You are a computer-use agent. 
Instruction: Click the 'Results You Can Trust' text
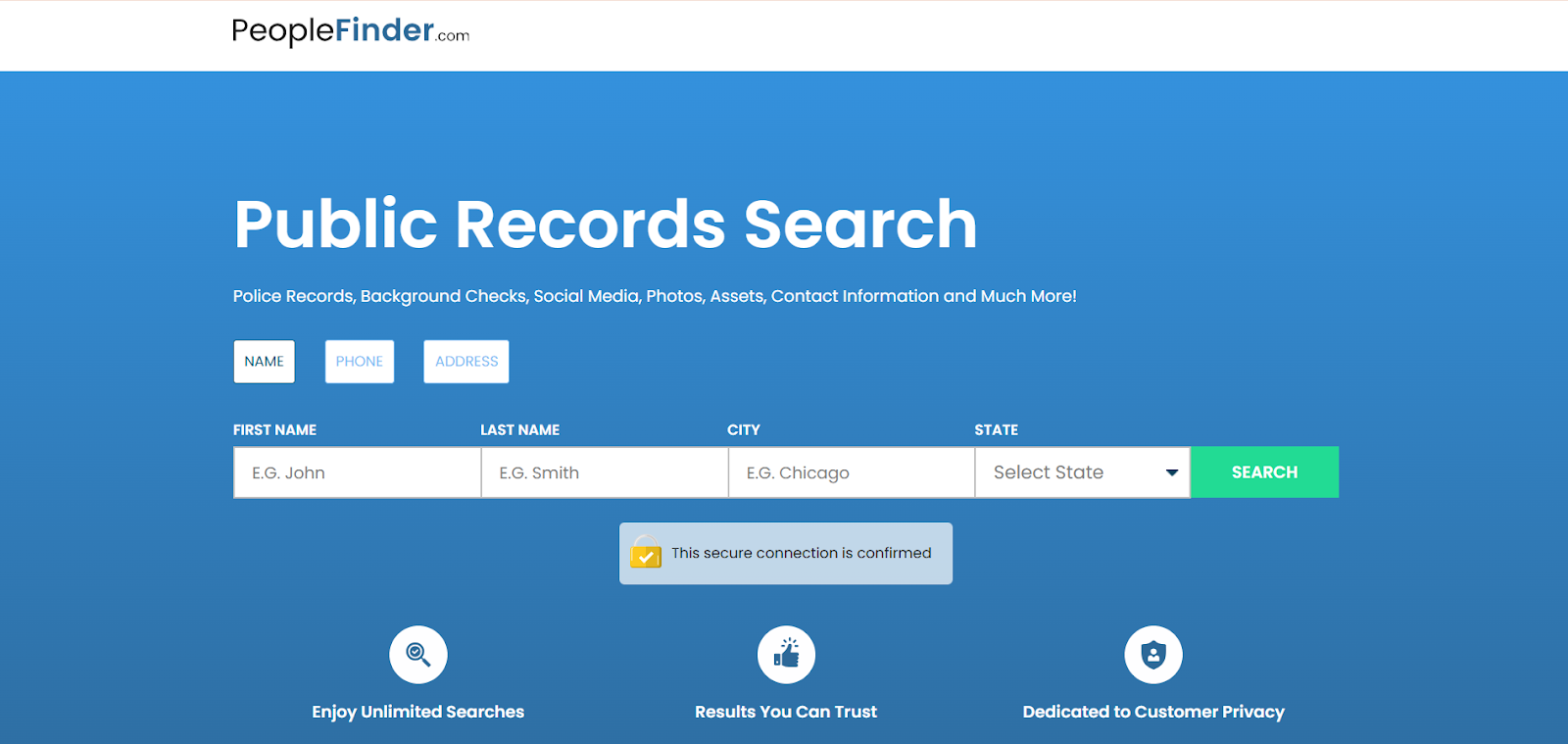tap(786, 712)
